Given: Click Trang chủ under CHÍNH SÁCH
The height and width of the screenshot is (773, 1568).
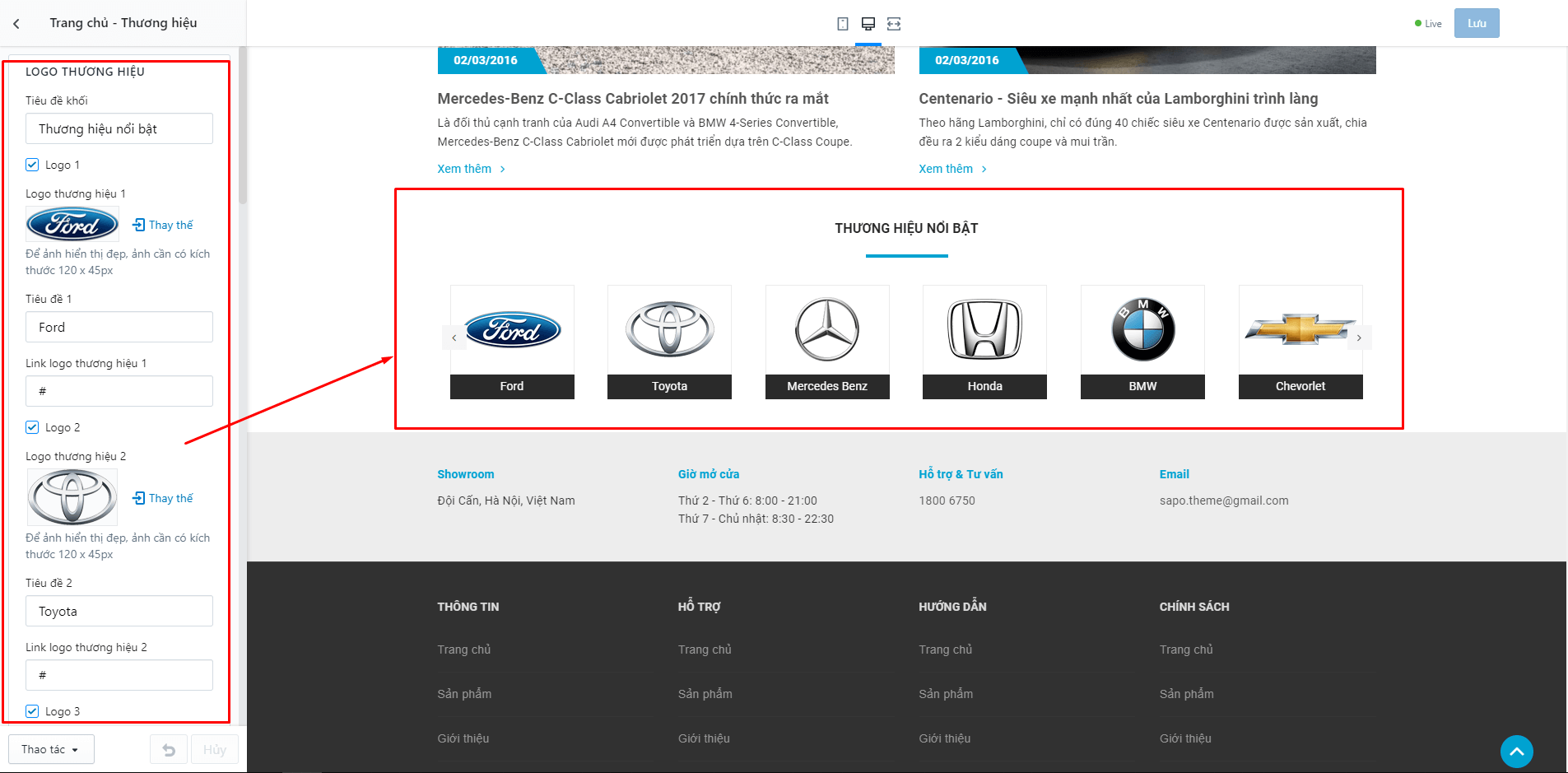Looking at the screenshot, I should pyautogui.click(x=1186, y=650).
